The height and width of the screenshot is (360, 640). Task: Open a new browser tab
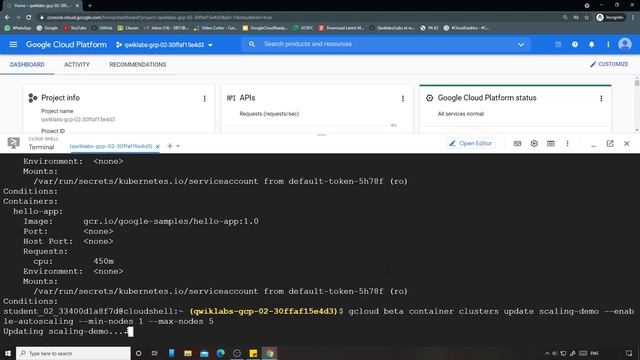tap(90, 6)
